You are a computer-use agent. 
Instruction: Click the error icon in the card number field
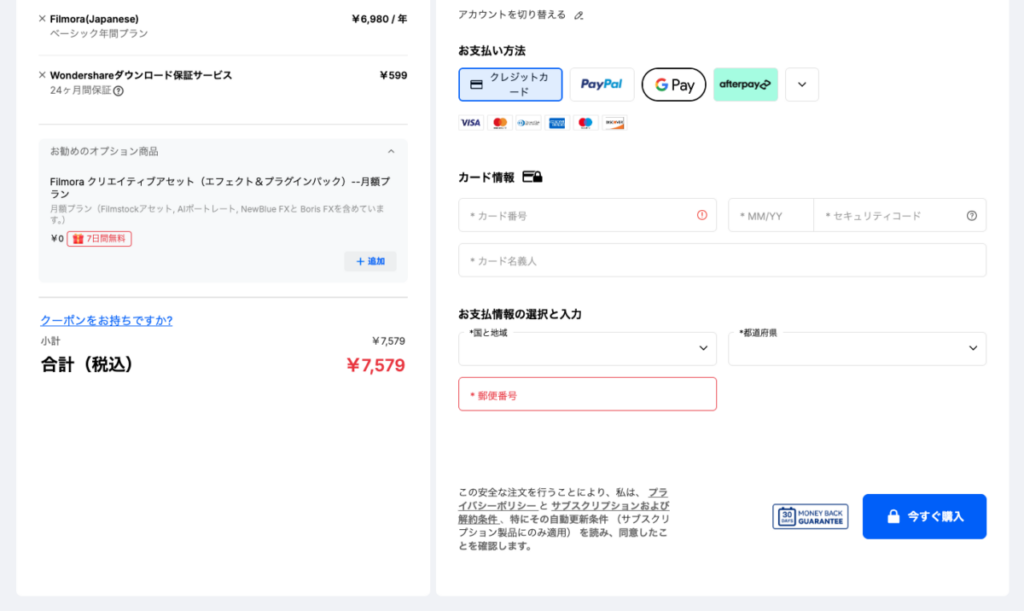click(701, 215)
